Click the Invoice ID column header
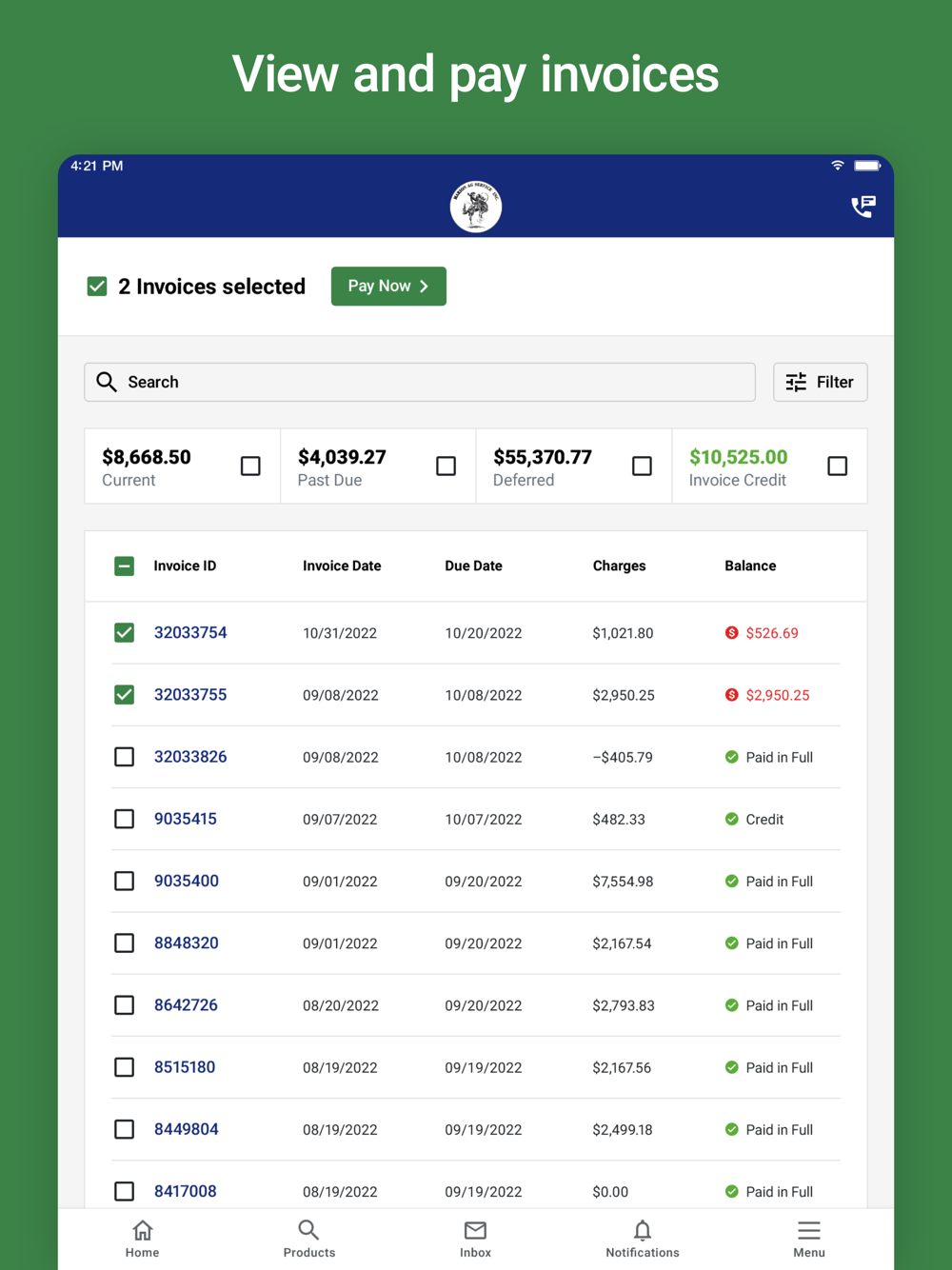Viewport: 952px width, 1270px height. pos(185,566)
